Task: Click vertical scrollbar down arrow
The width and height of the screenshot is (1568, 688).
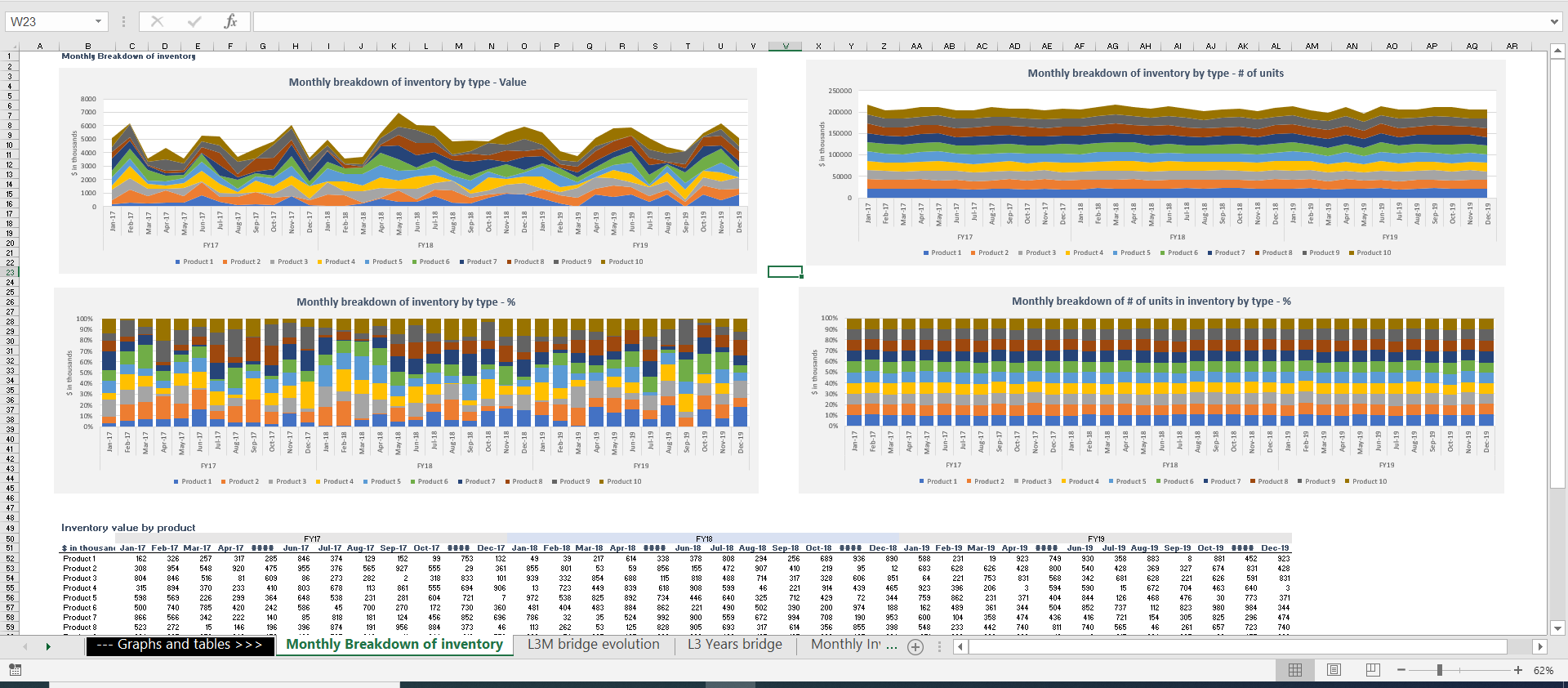Action: click(x=1557, y=628)
